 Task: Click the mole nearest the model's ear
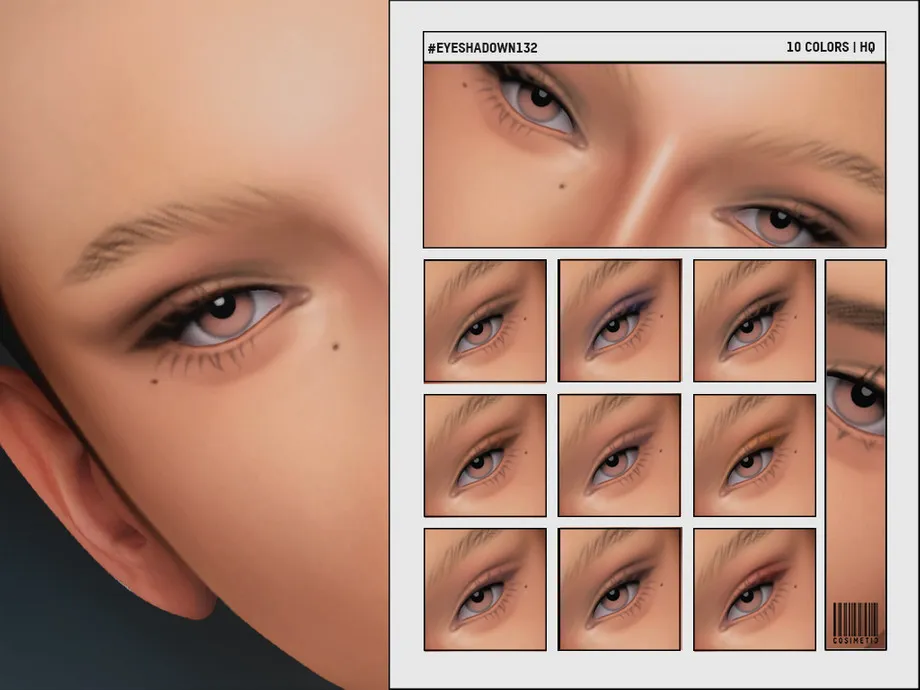click(x=154, y=379)
